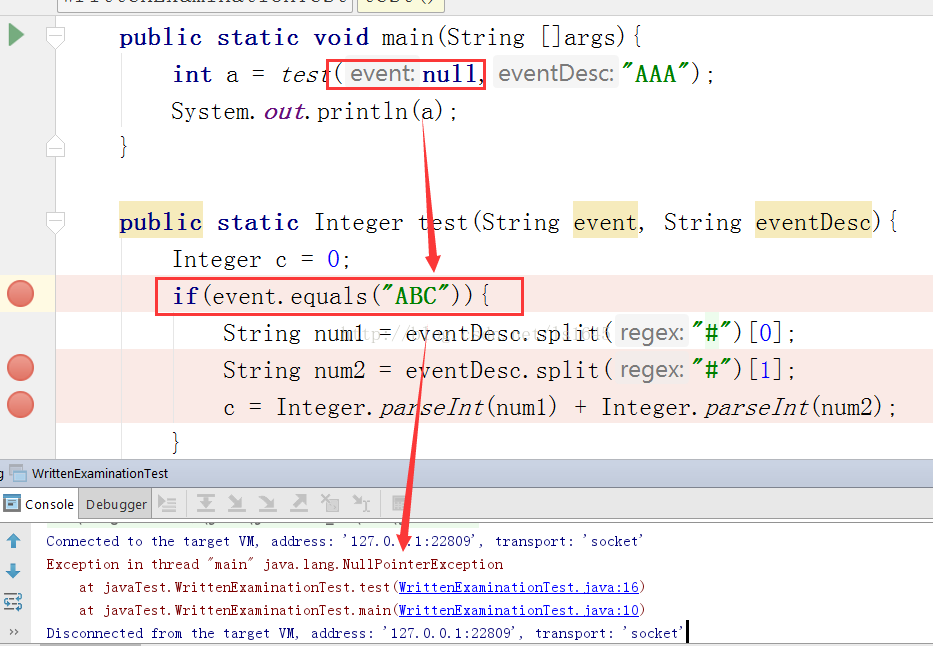Toggle soft-wrap icon in console sidebar
The width and height of the screenshot is (933, 646).
pos(13,602)
